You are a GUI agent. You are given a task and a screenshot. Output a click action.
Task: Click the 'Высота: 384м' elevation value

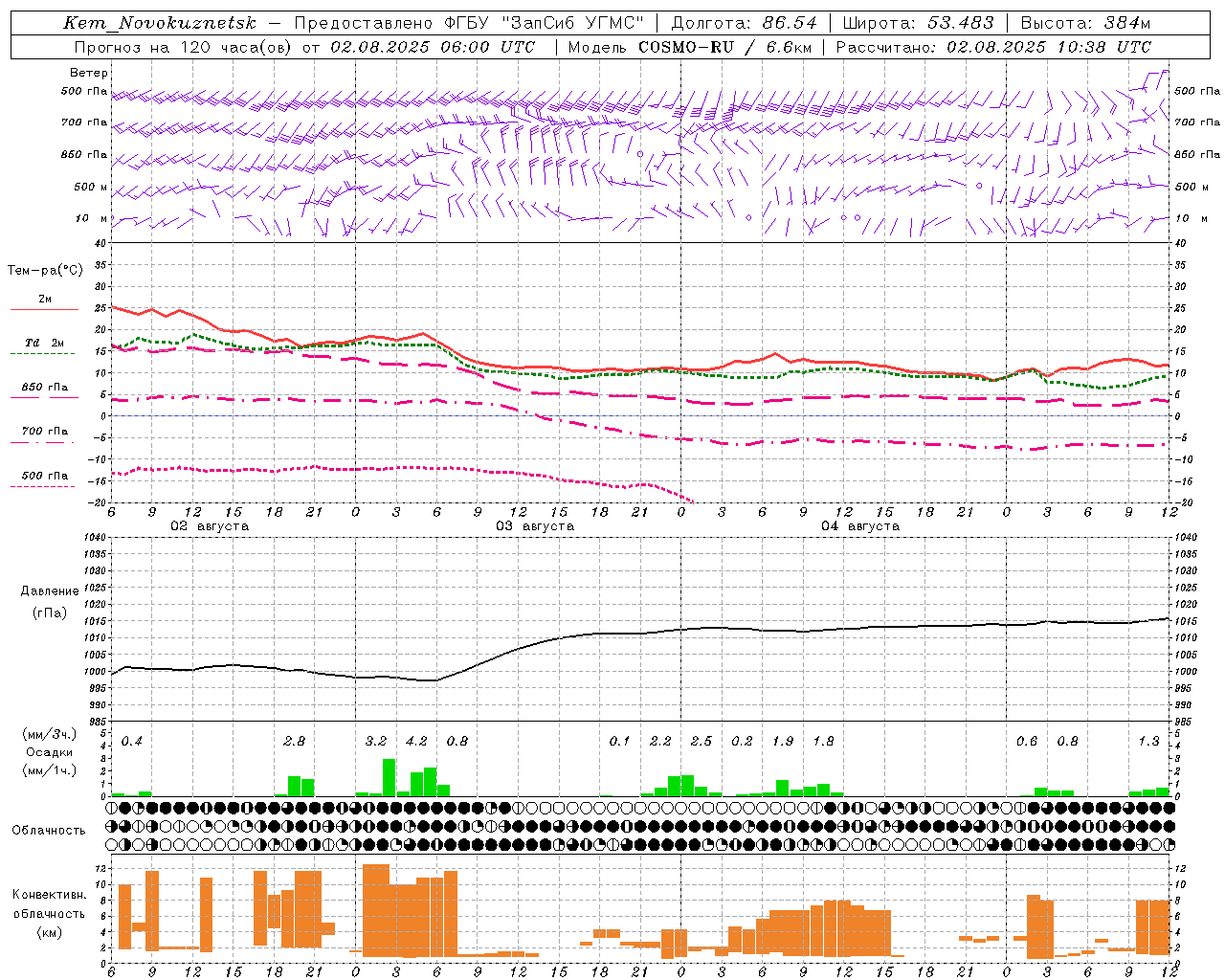tap(1085, 23)
